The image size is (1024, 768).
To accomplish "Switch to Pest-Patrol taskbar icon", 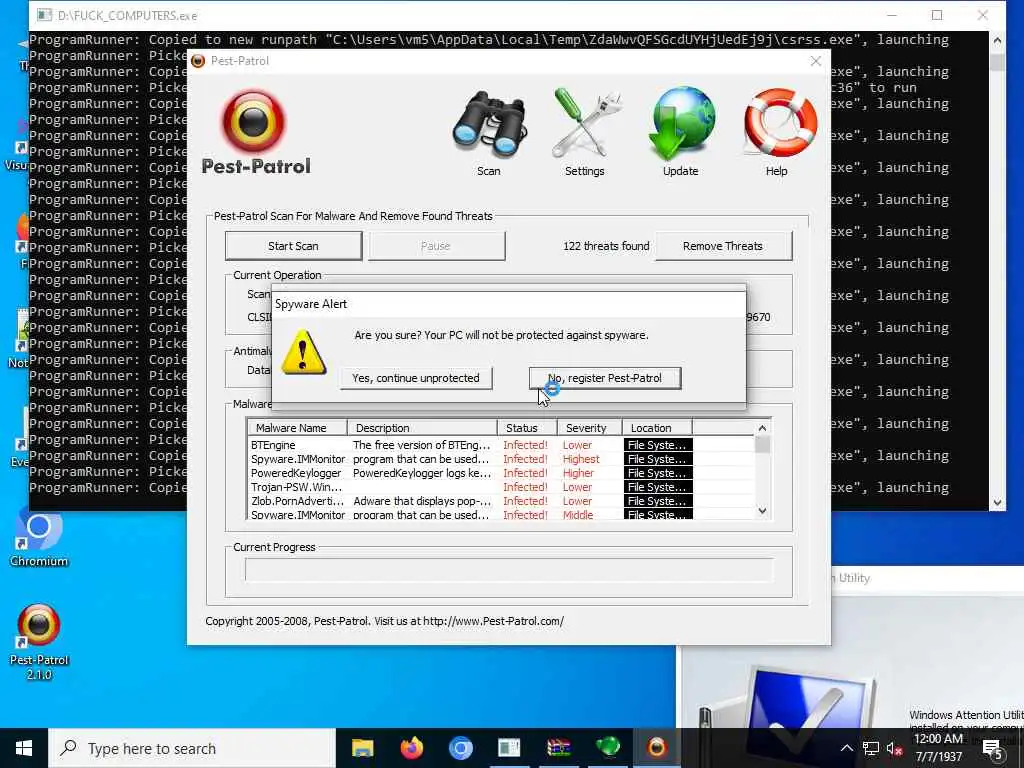I will coord(657,748).
